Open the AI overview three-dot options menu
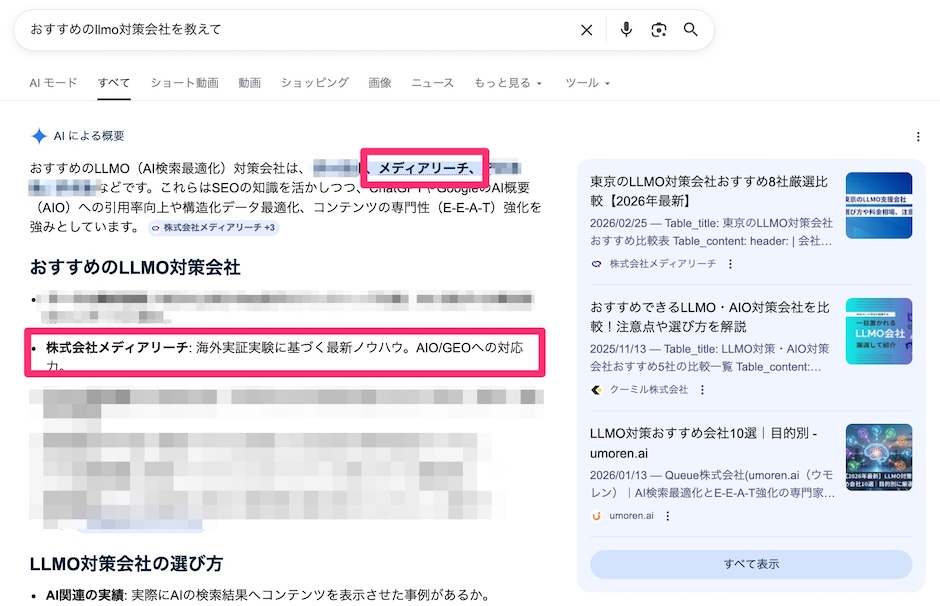 tap(918, 137)
